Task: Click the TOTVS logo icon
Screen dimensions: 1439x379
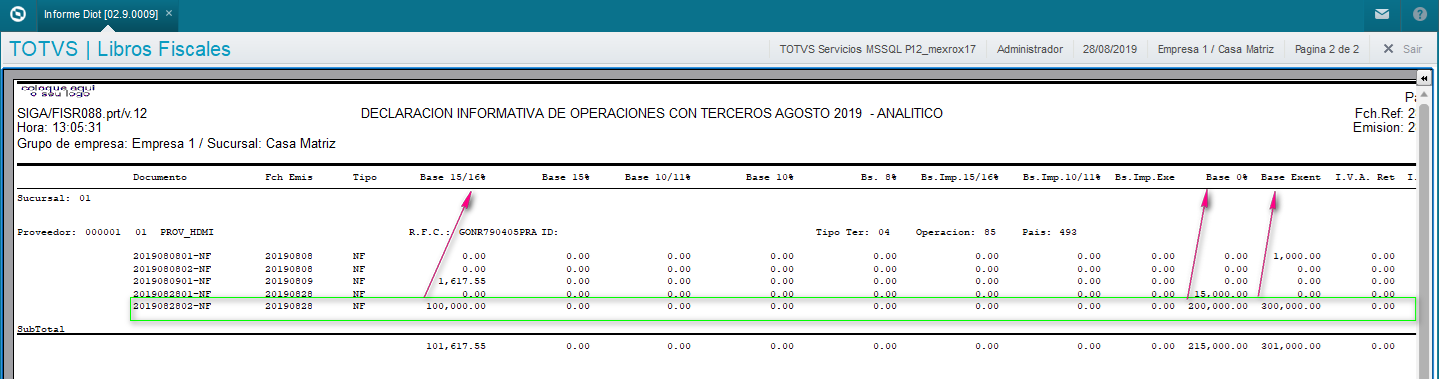Action: pyautogui.click(x=17, y=14)
